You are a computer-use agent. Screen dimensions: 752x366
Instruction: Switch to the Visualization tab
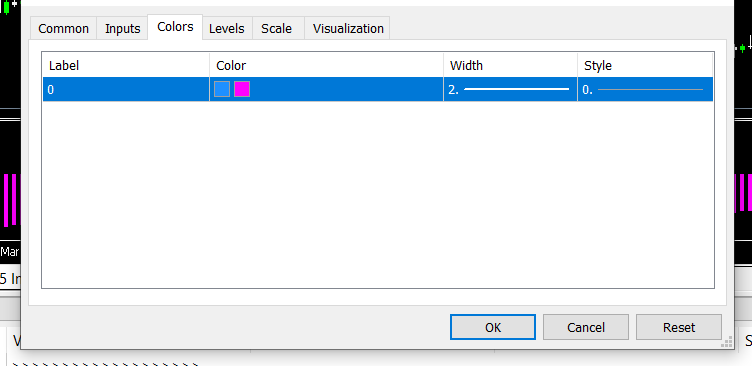(348, 28)
